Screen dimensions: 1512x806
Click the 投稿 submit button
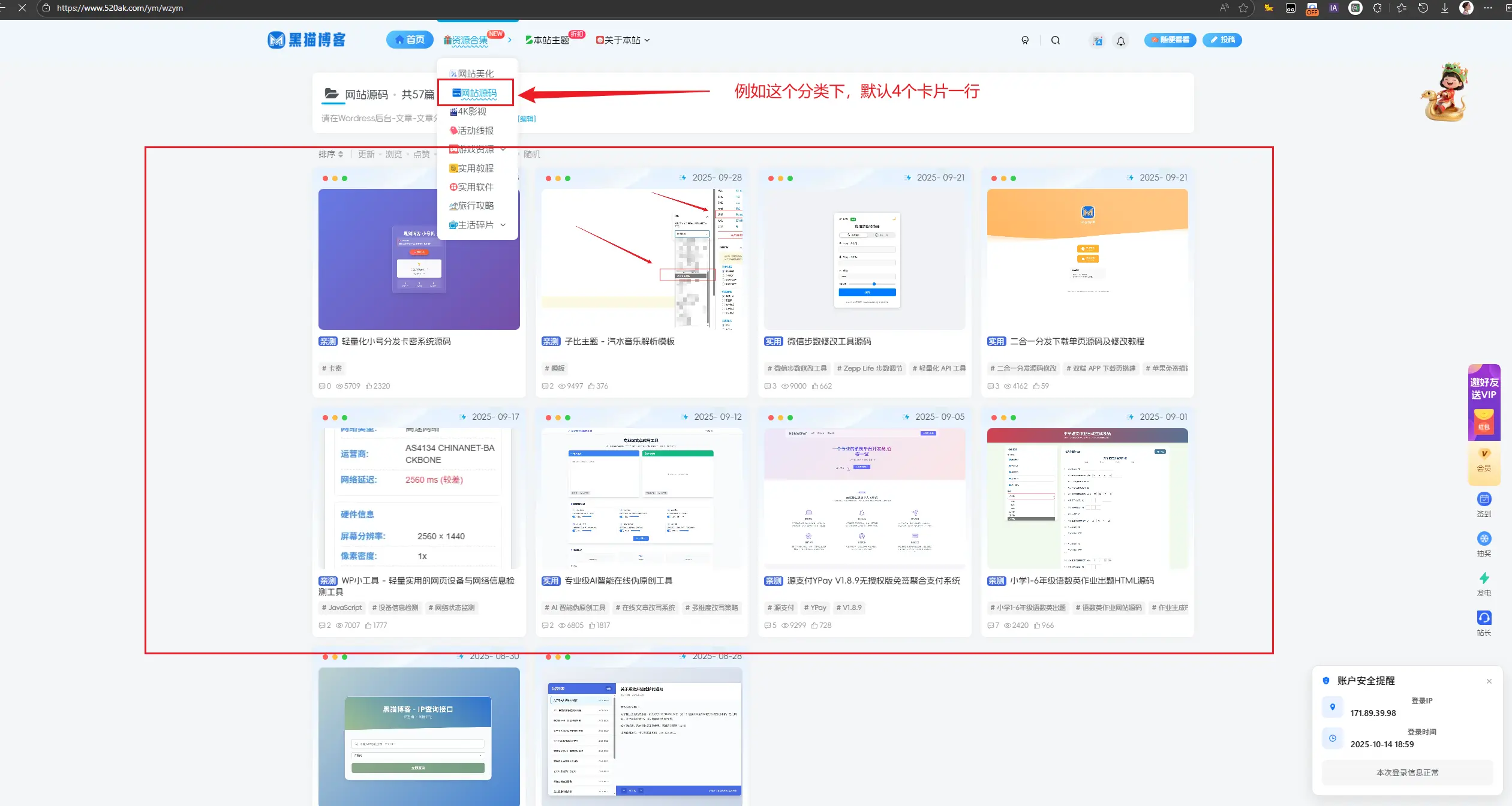click(1222, 40)
